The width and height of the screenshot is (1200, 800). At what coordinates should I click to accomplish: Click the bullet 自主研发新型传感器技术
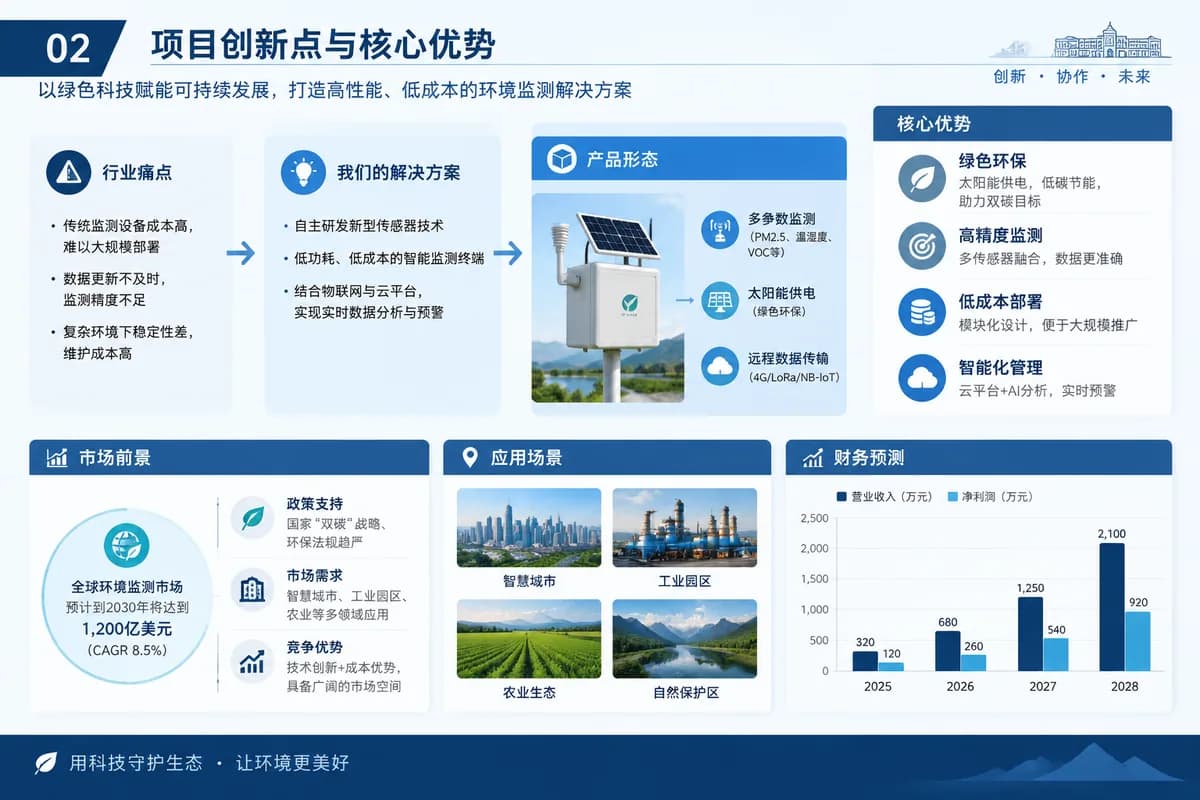(368, 225)
